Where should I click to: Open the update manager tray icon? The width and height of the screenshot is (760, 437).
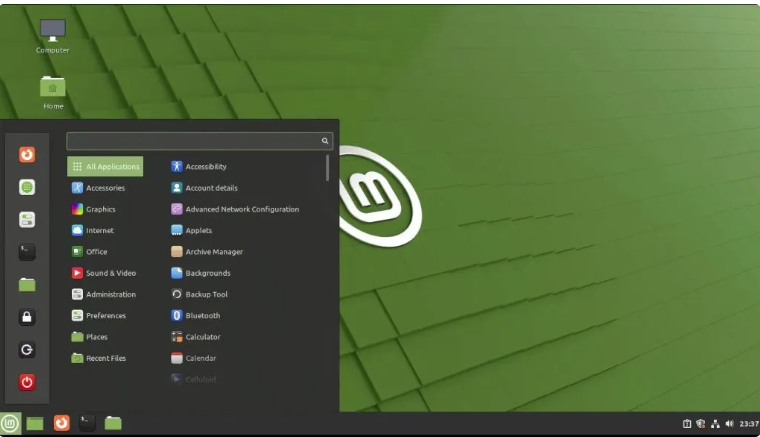(x=687, y=424)
